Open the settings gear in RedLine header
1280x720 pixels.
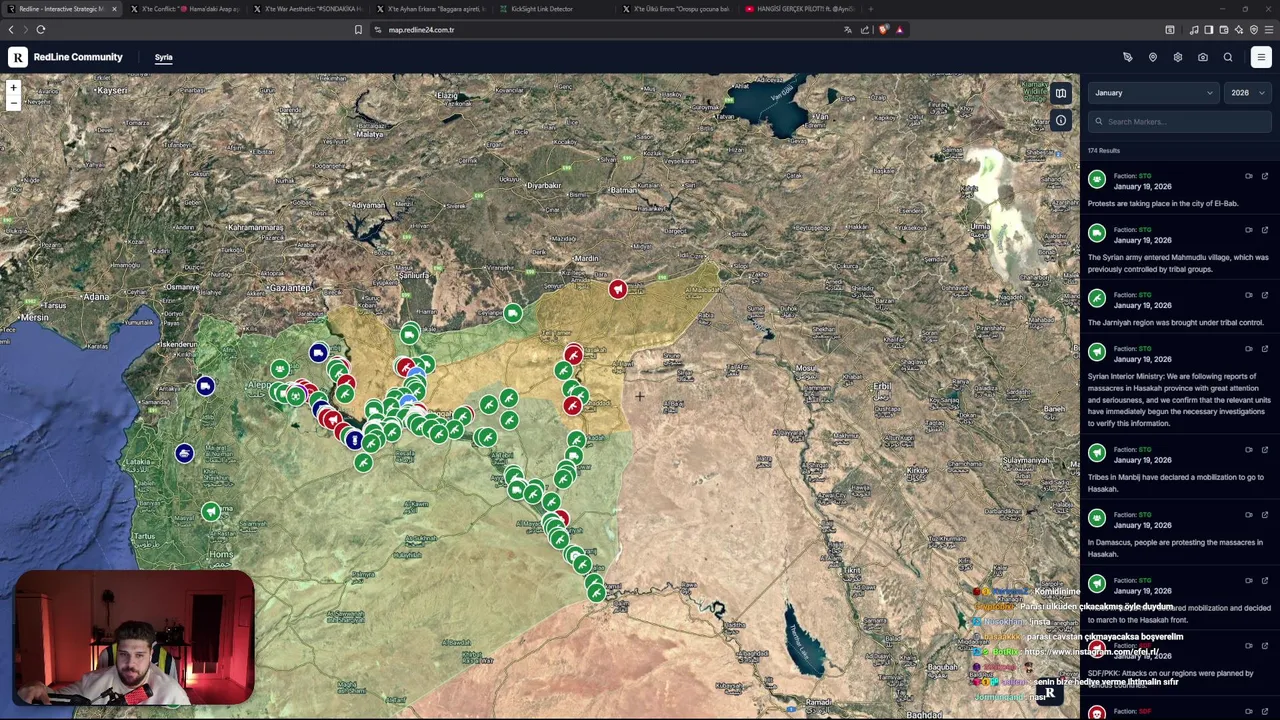pyautogui.click(x=1178, y=57)
